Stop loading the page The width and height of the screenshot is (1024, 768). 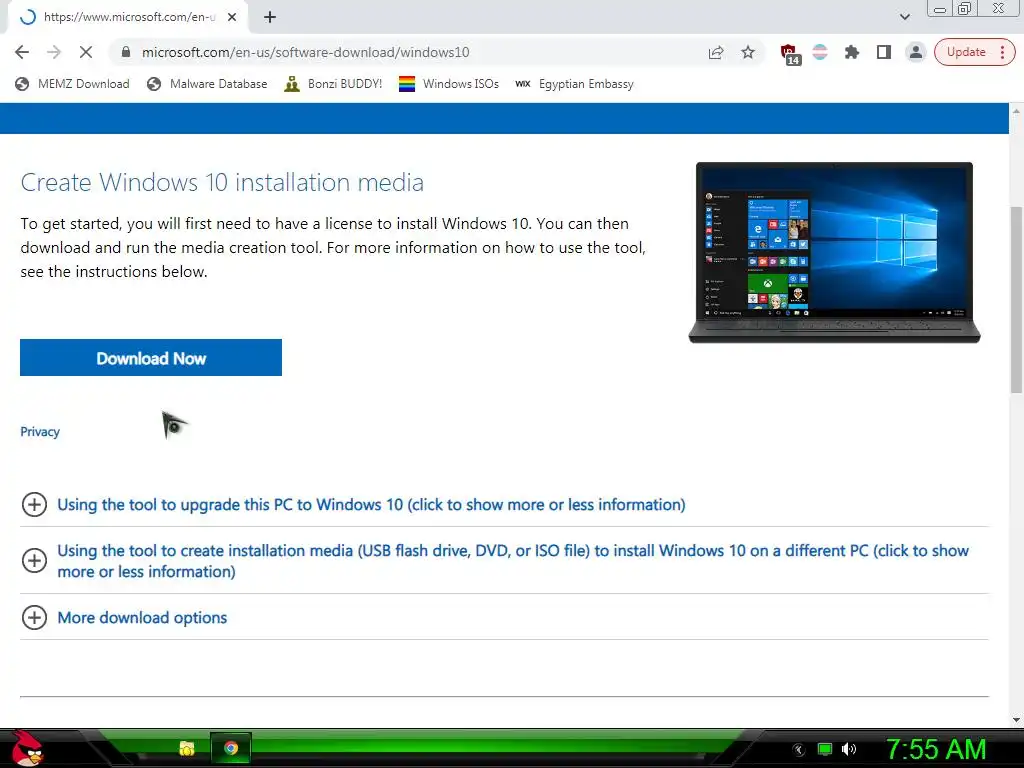click(x=86, y=52)
